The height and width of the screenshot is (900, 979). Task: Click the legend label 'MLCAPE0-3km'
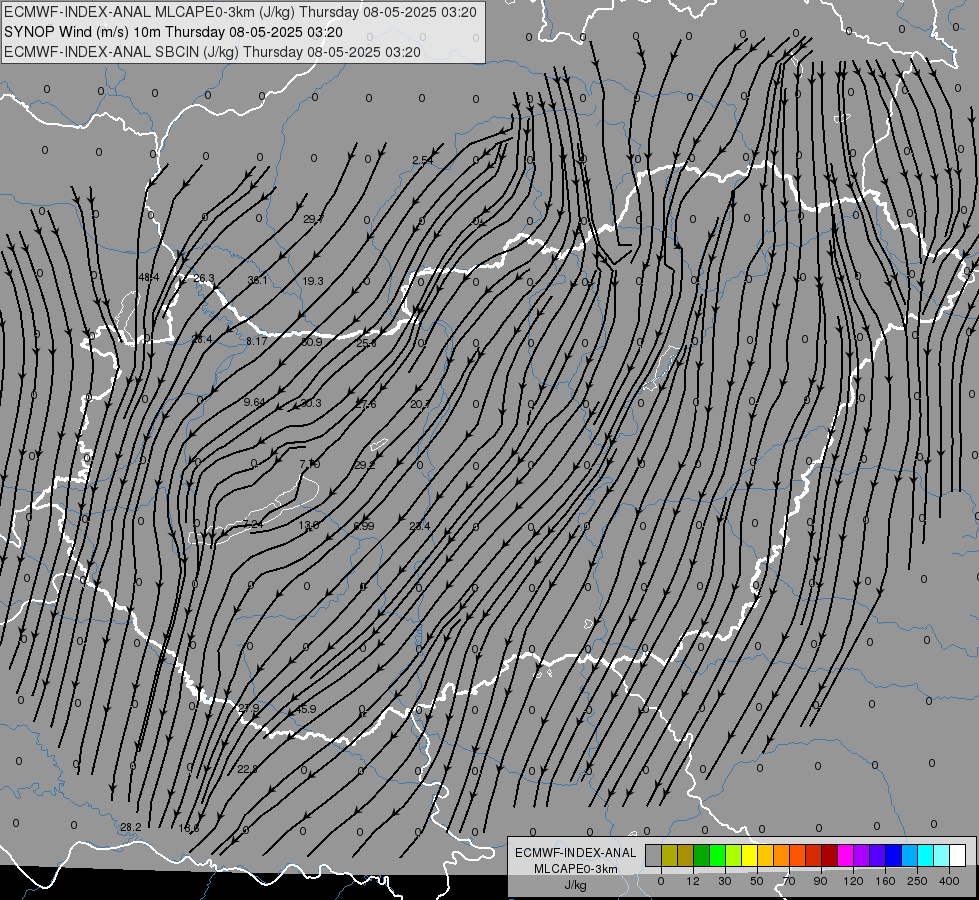[575, 869]
